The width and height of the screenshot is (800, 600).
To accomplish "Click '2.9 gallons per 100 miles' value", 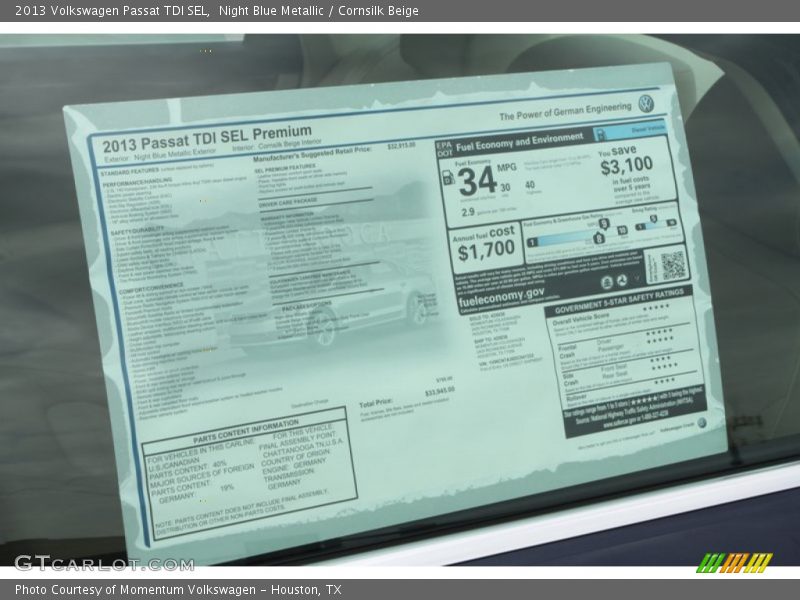I will click(x=489, y=211).
